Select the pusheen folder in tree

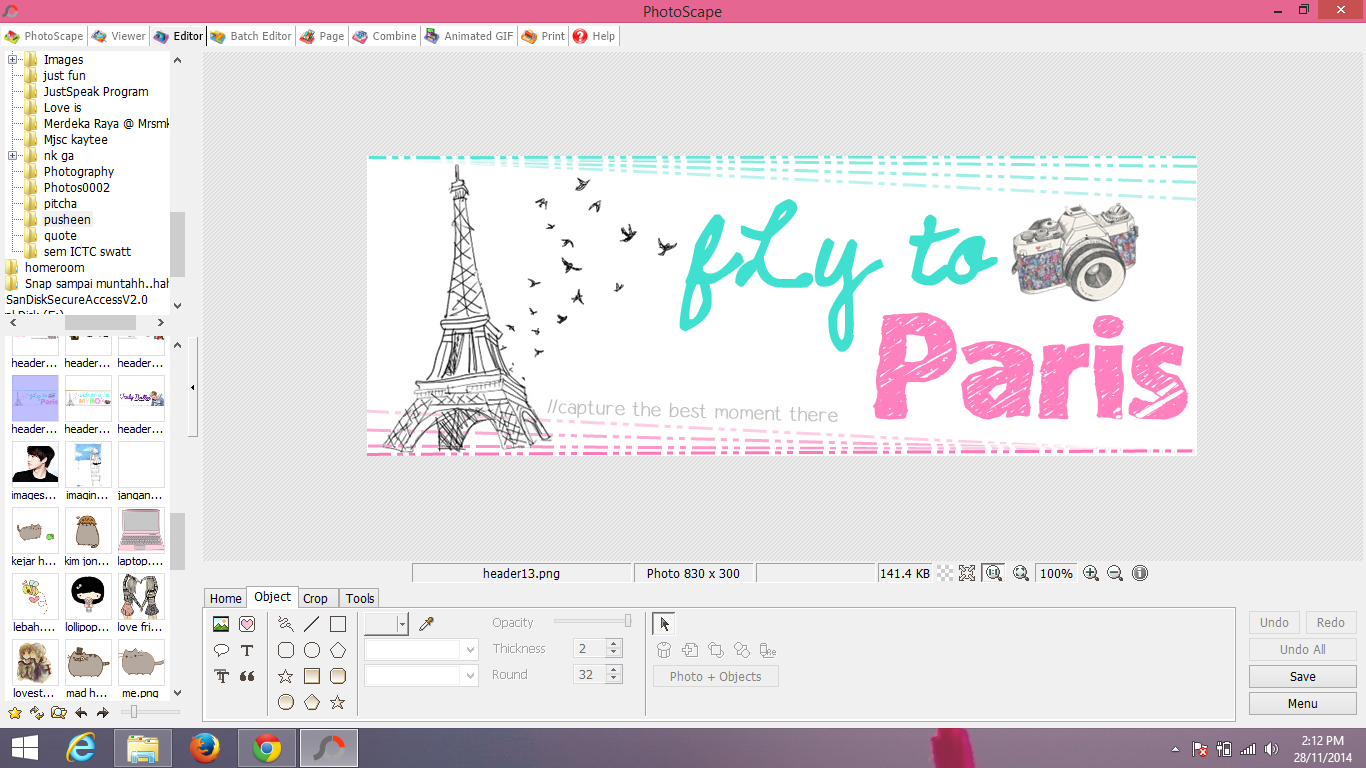point(67,219)
